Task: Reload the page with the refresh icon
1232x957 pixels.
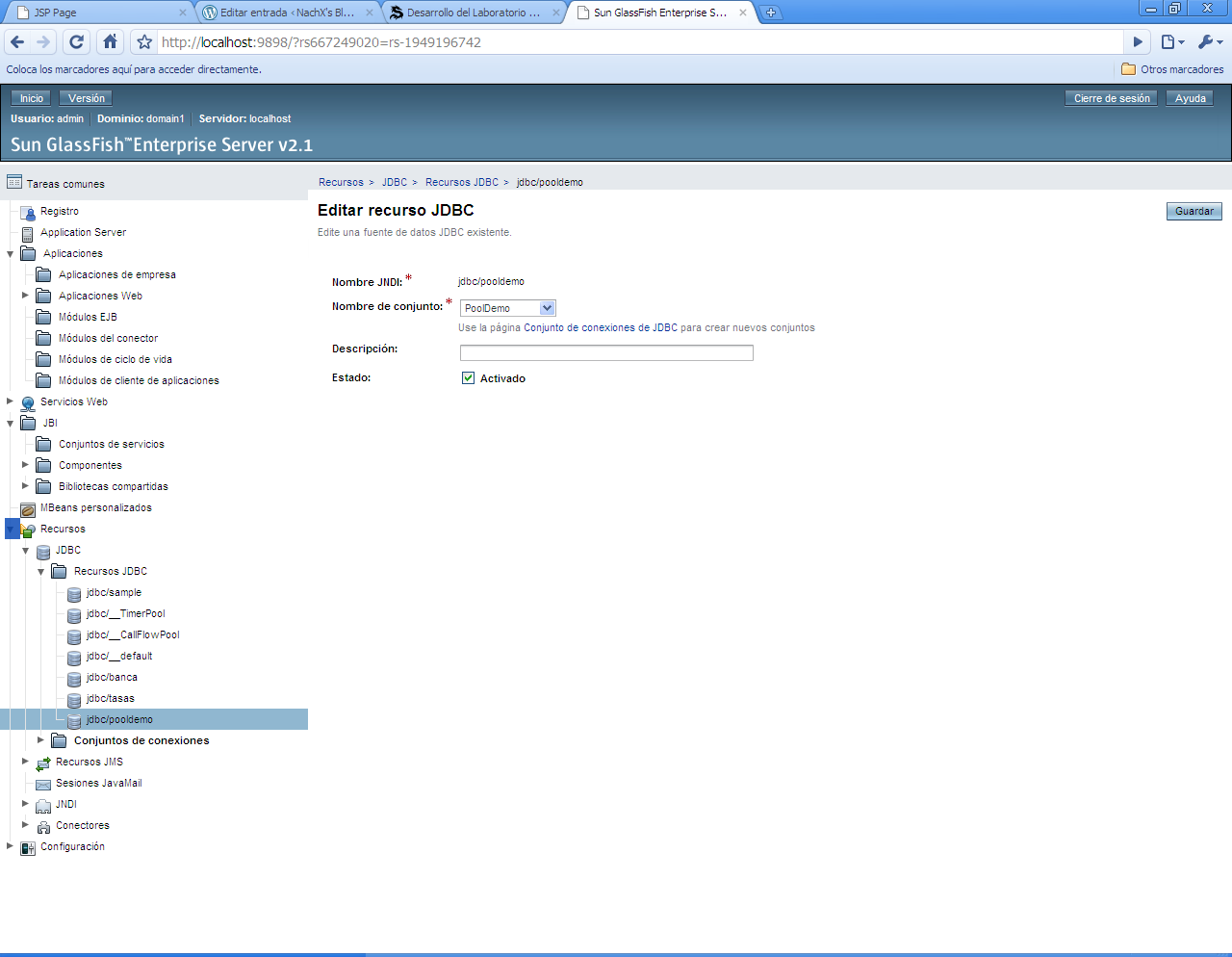Action: [x=77, y=41]
